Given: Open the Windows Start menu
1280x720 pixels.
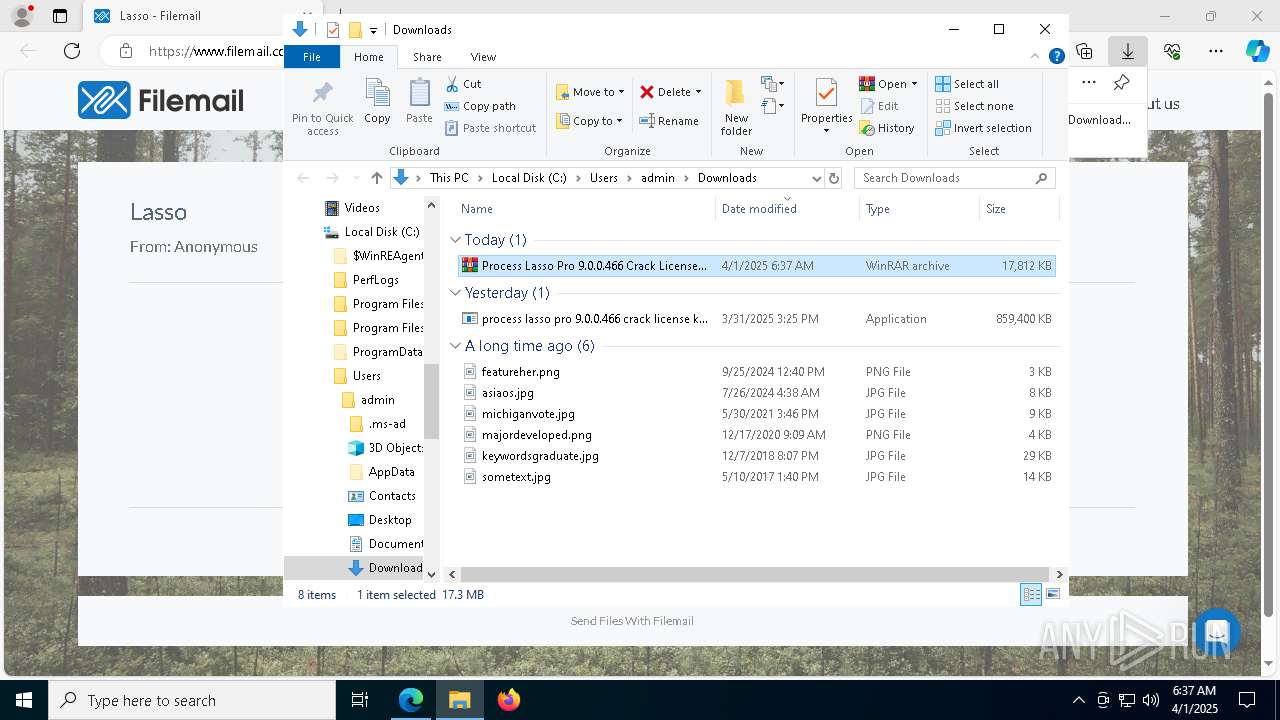Looking at the screenshot, I should point(24,700).
